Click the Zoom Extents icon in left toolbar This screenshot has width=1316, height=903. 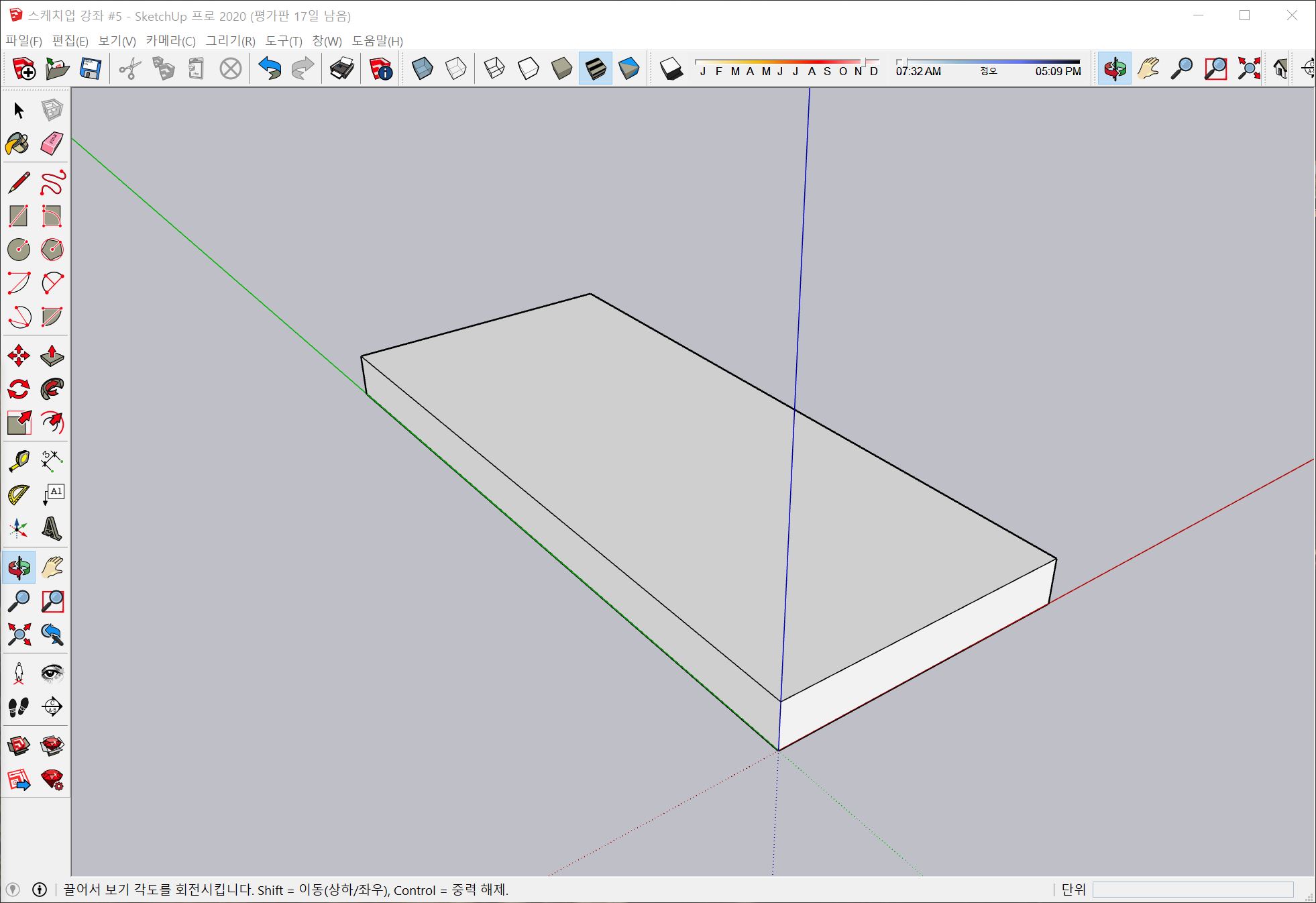[x=18, y=634]
